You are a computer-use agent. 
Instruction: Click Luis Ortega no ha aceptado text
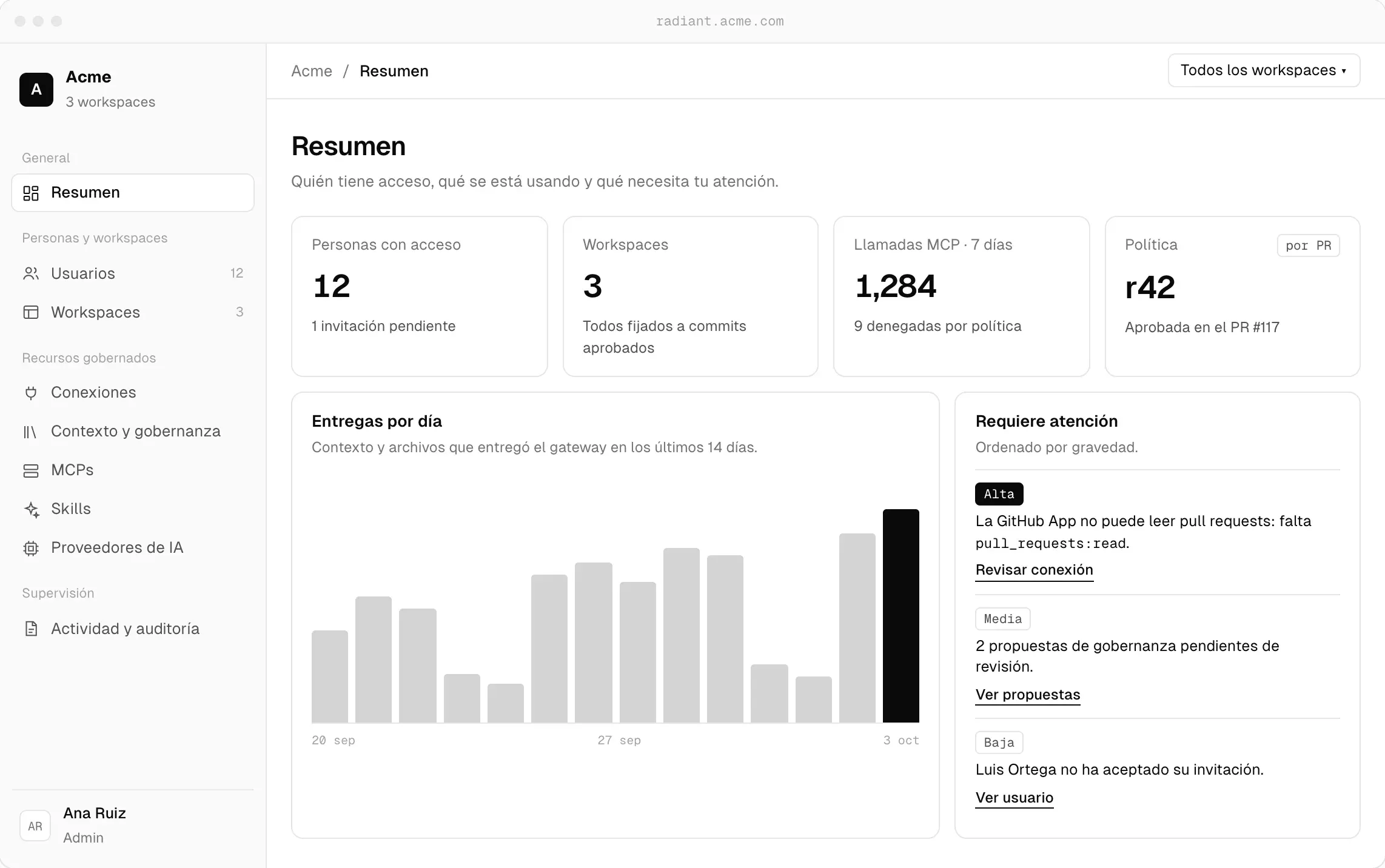[1119, 770]
